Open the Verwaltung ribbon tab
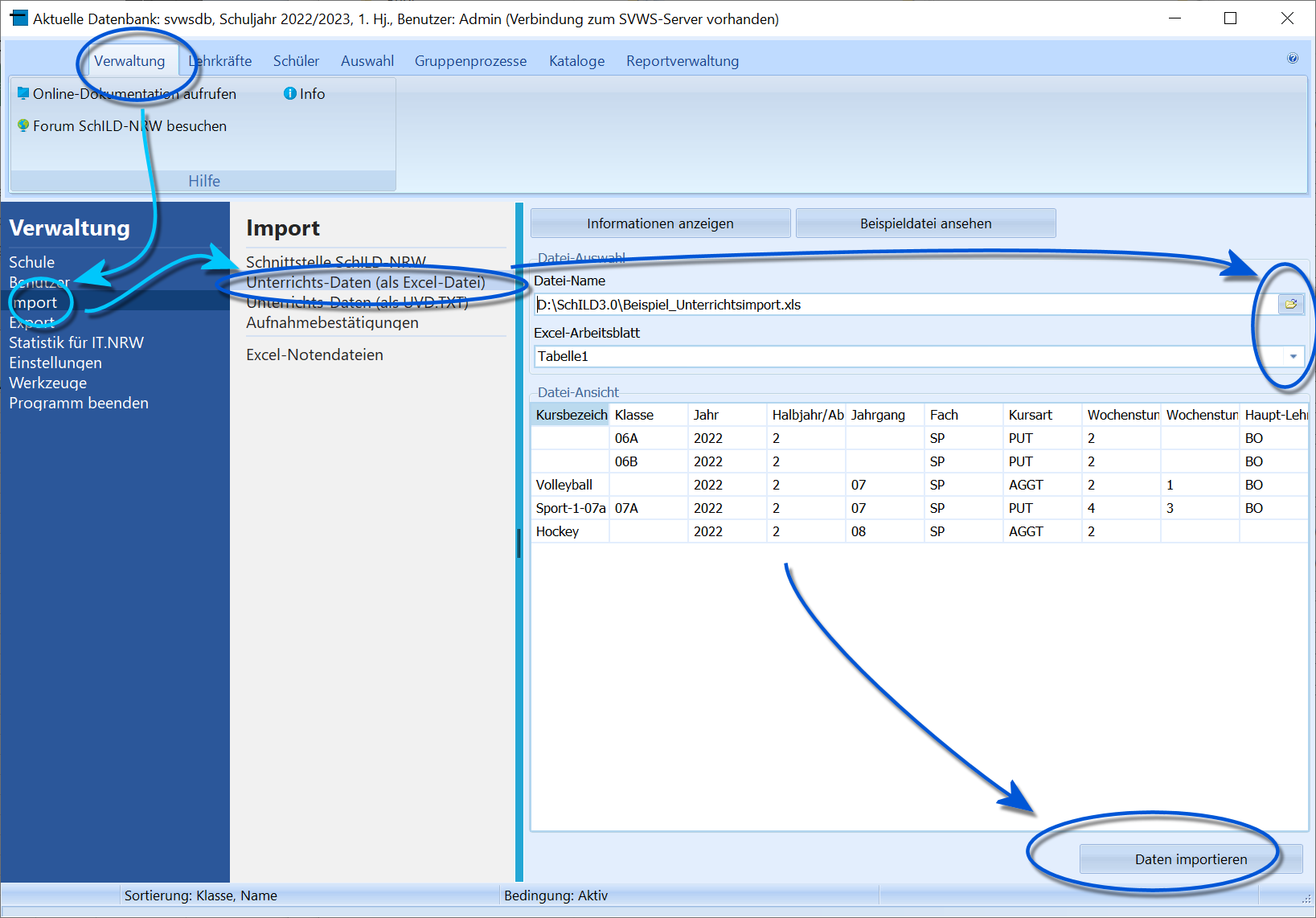Screen dimensions: 1316x918 (129, 61)
